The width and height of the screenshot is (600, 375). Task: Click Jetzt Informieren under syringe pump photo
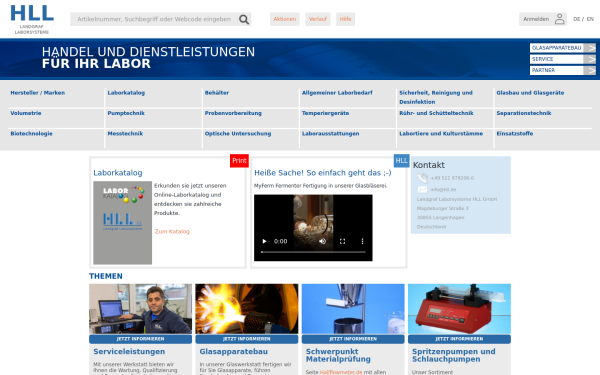[460, 339]
